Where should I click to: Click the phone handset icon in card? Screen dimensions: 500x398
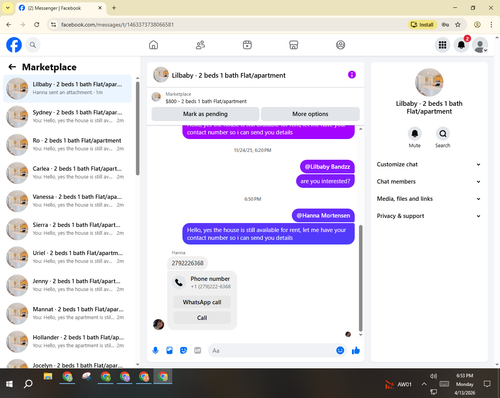(x=179, y=283)
